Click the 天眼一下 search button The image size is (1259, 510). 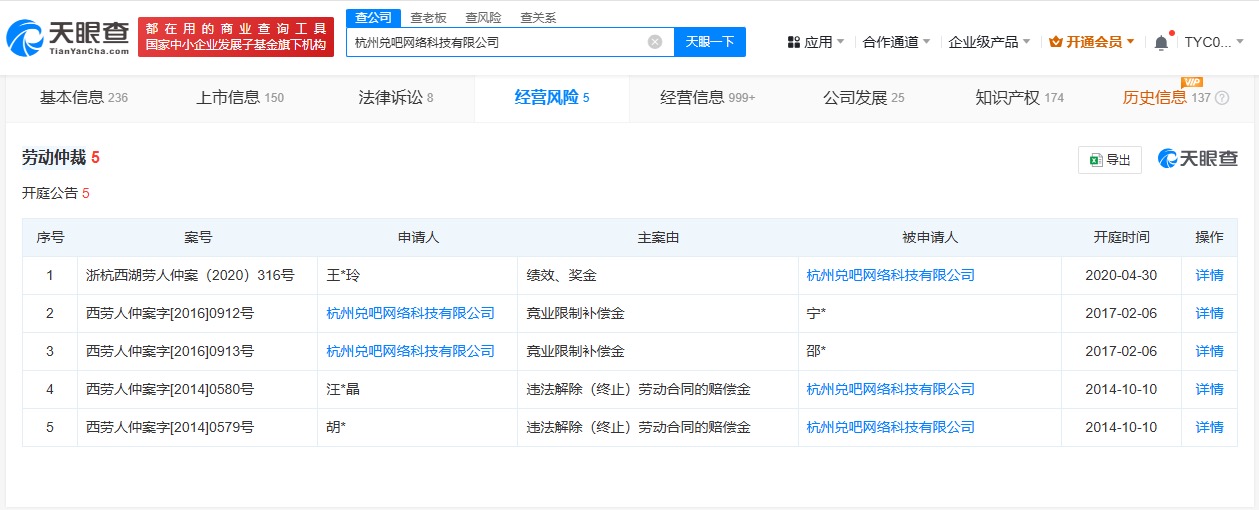[710, 42]
